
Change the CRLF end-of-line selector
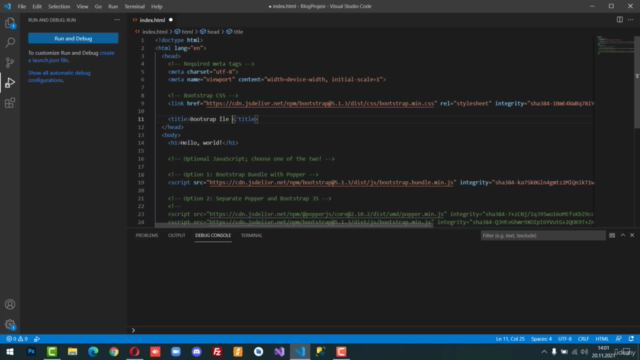[x=583, y=339]
